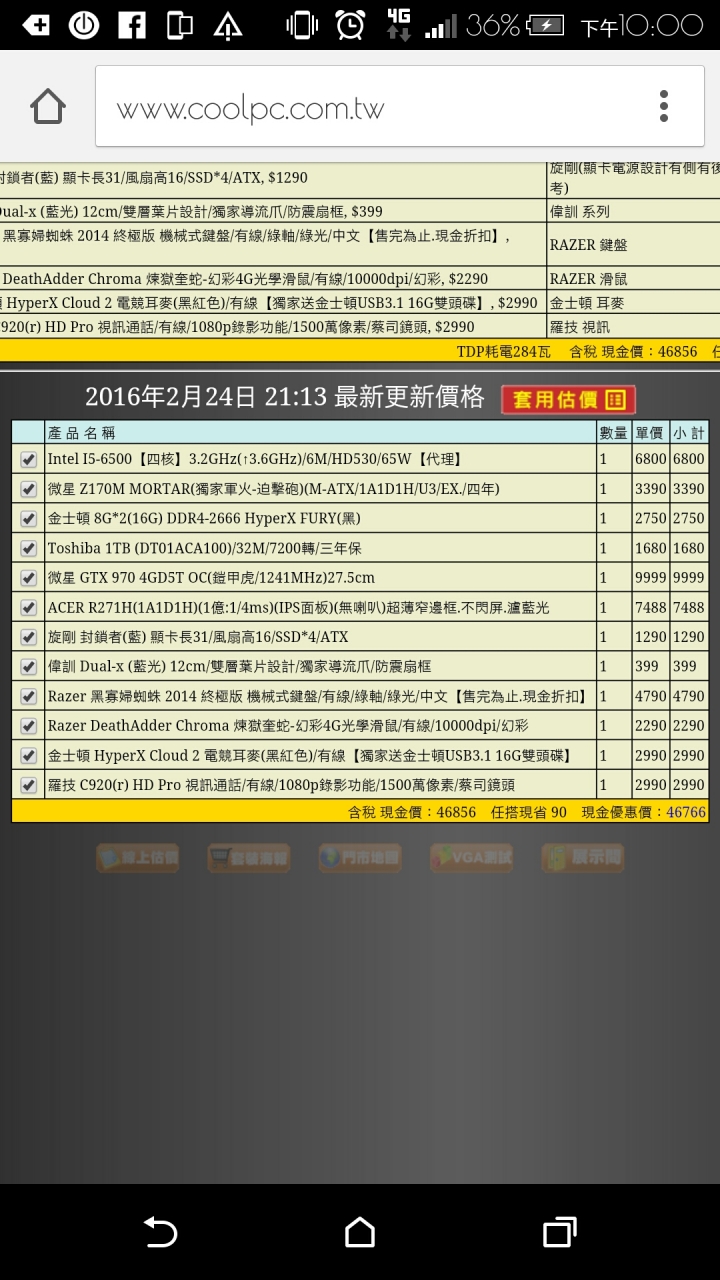This screenshot has height=1280, width=720.
Task: Uncheck the 微星 GTX 970 checkbox
Action: (x=28, y=578)
